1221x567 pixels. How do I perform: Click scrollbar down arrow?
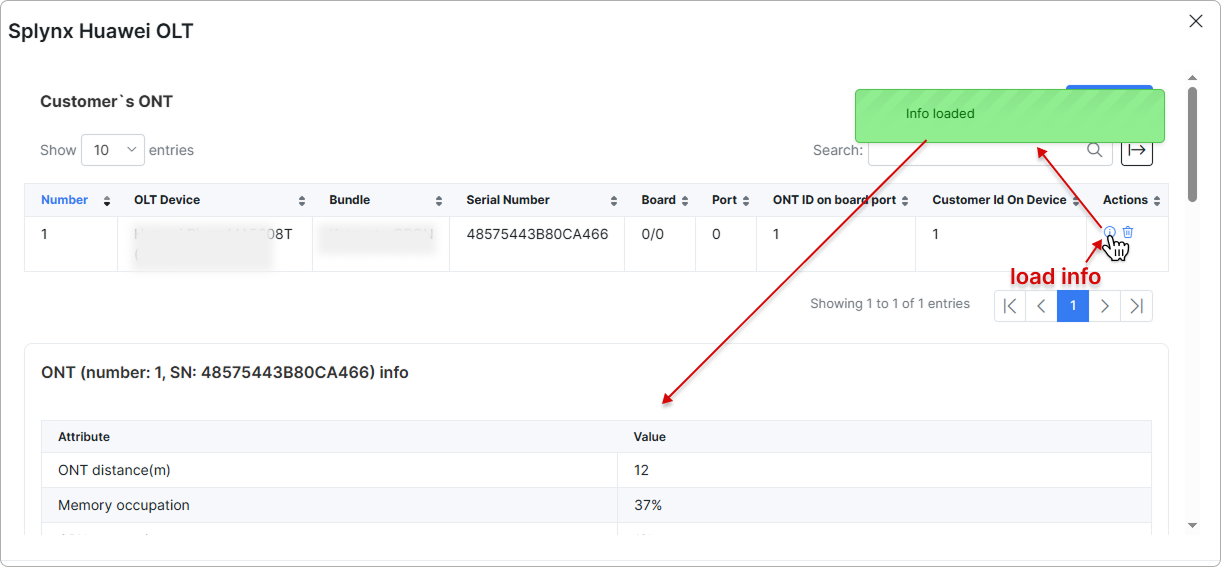1192,525
